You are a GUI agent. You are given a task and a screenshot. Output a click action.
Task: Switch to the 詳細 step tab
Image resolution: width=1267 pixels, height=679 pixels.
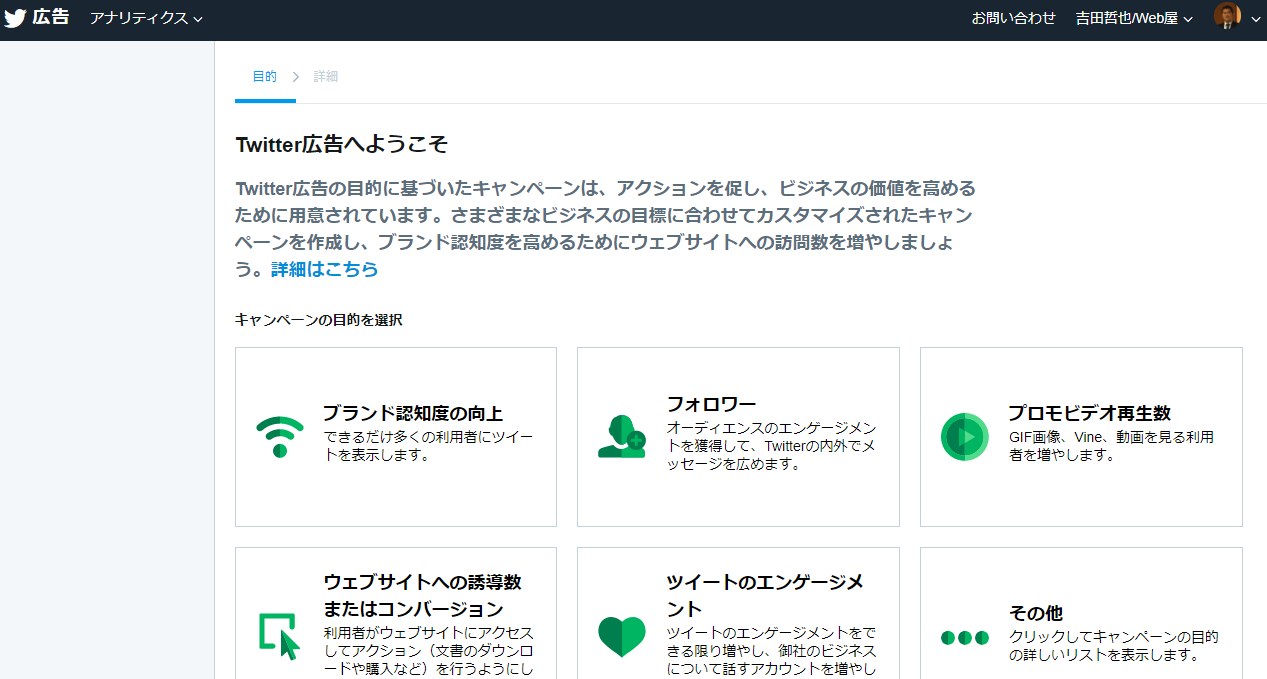(326, 76)
